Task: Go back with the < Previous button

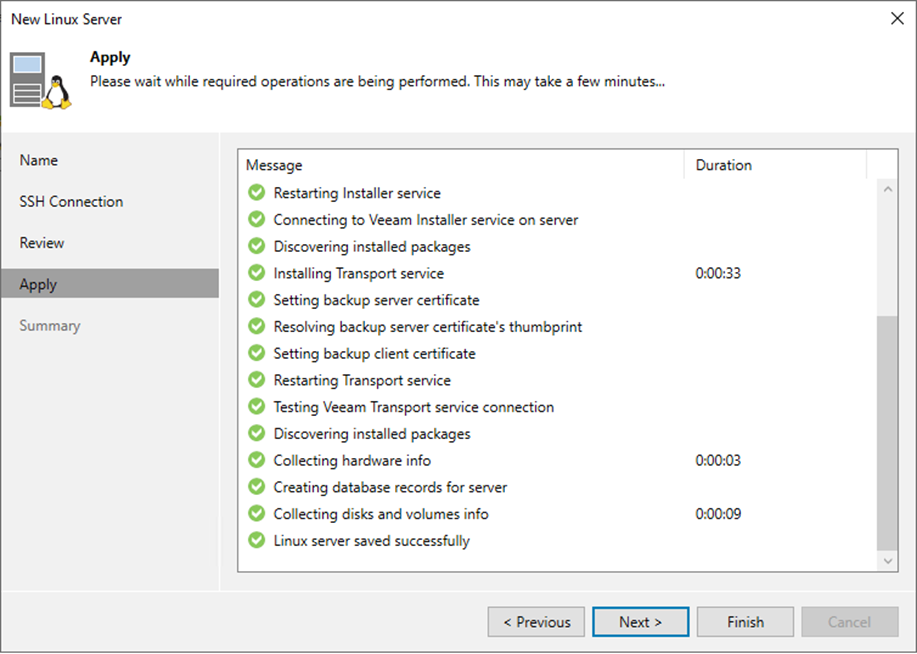Action: [x=536, y=622]
